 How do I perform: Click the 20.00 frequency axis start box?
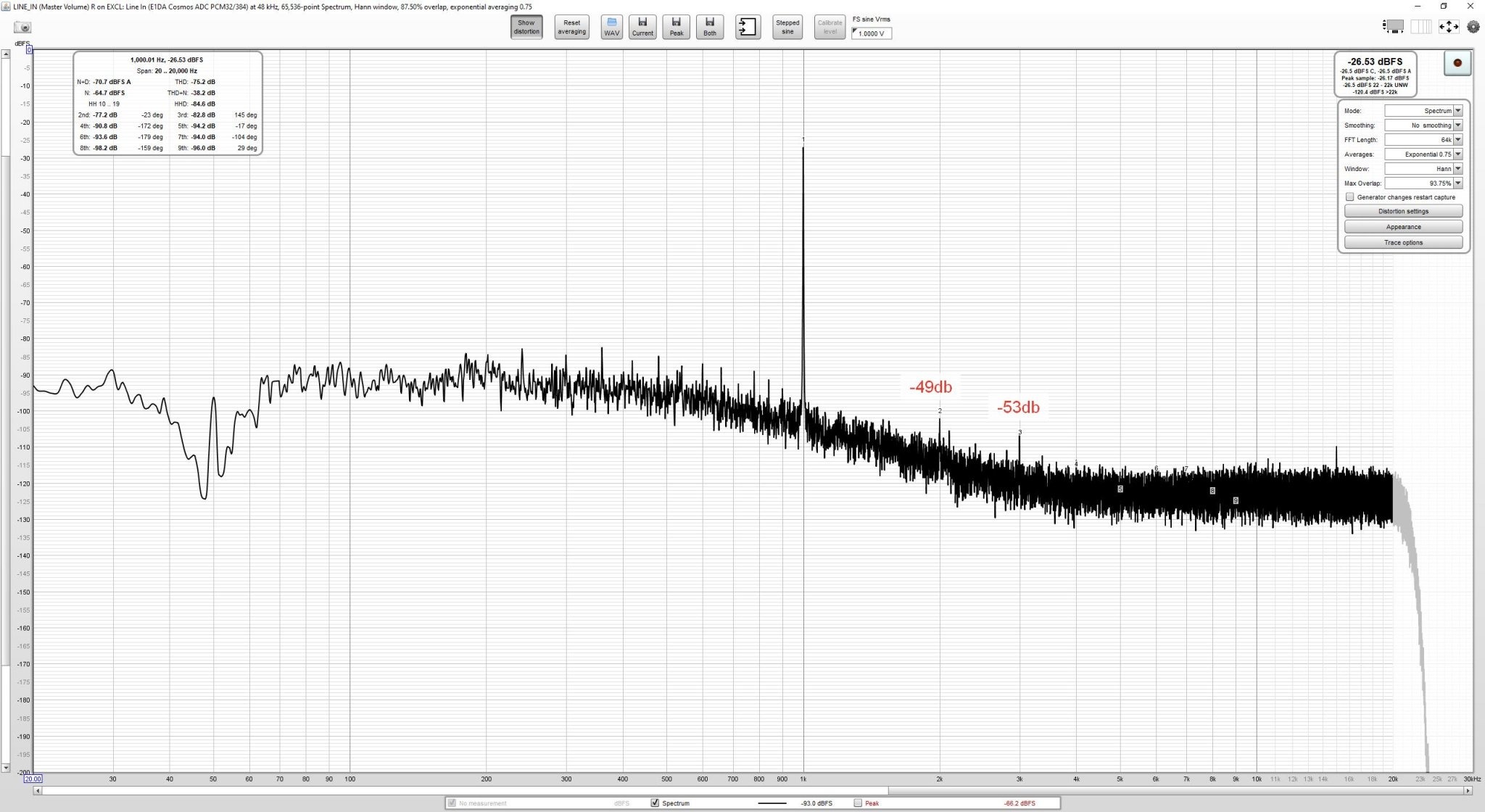(33, 779)
